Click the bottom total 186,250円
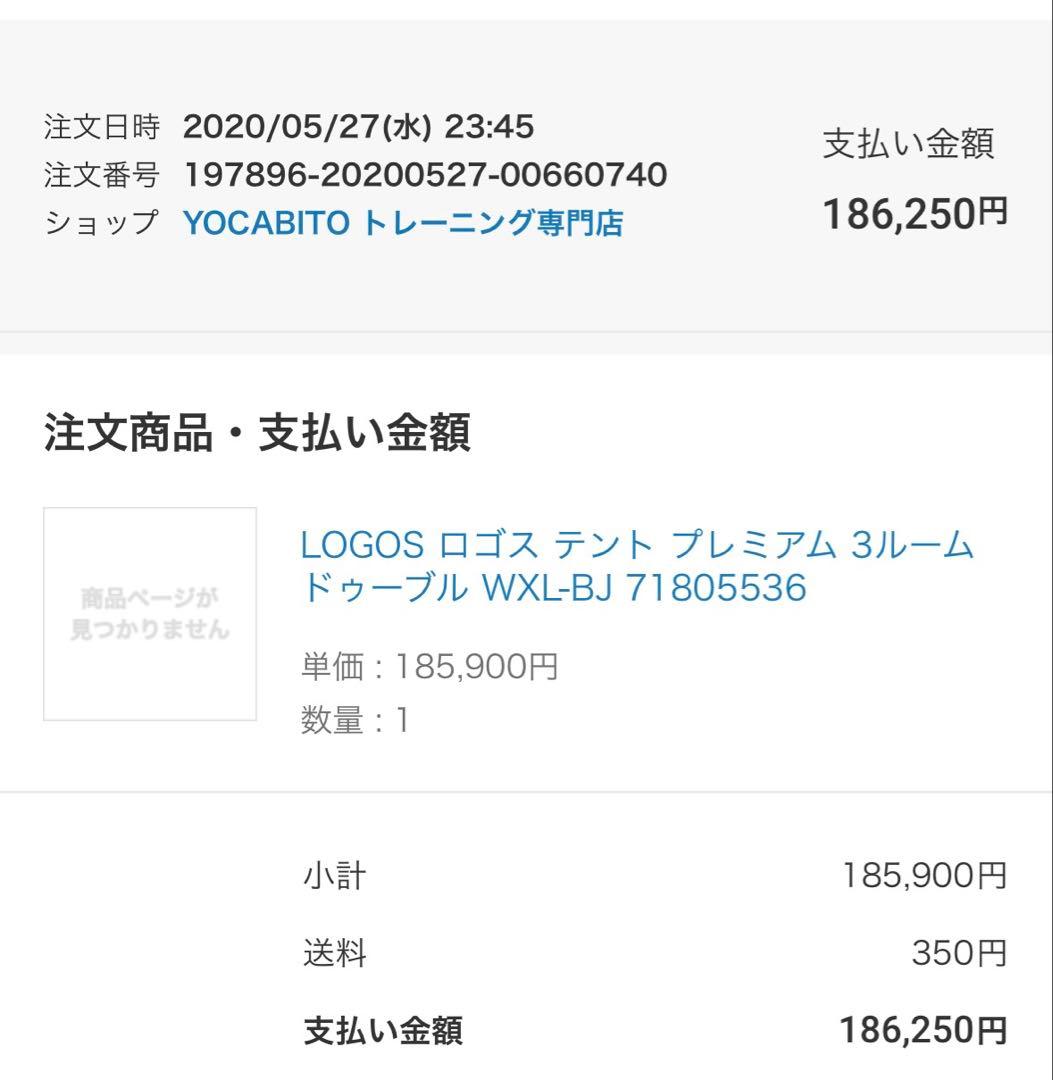 (922, 1030)
